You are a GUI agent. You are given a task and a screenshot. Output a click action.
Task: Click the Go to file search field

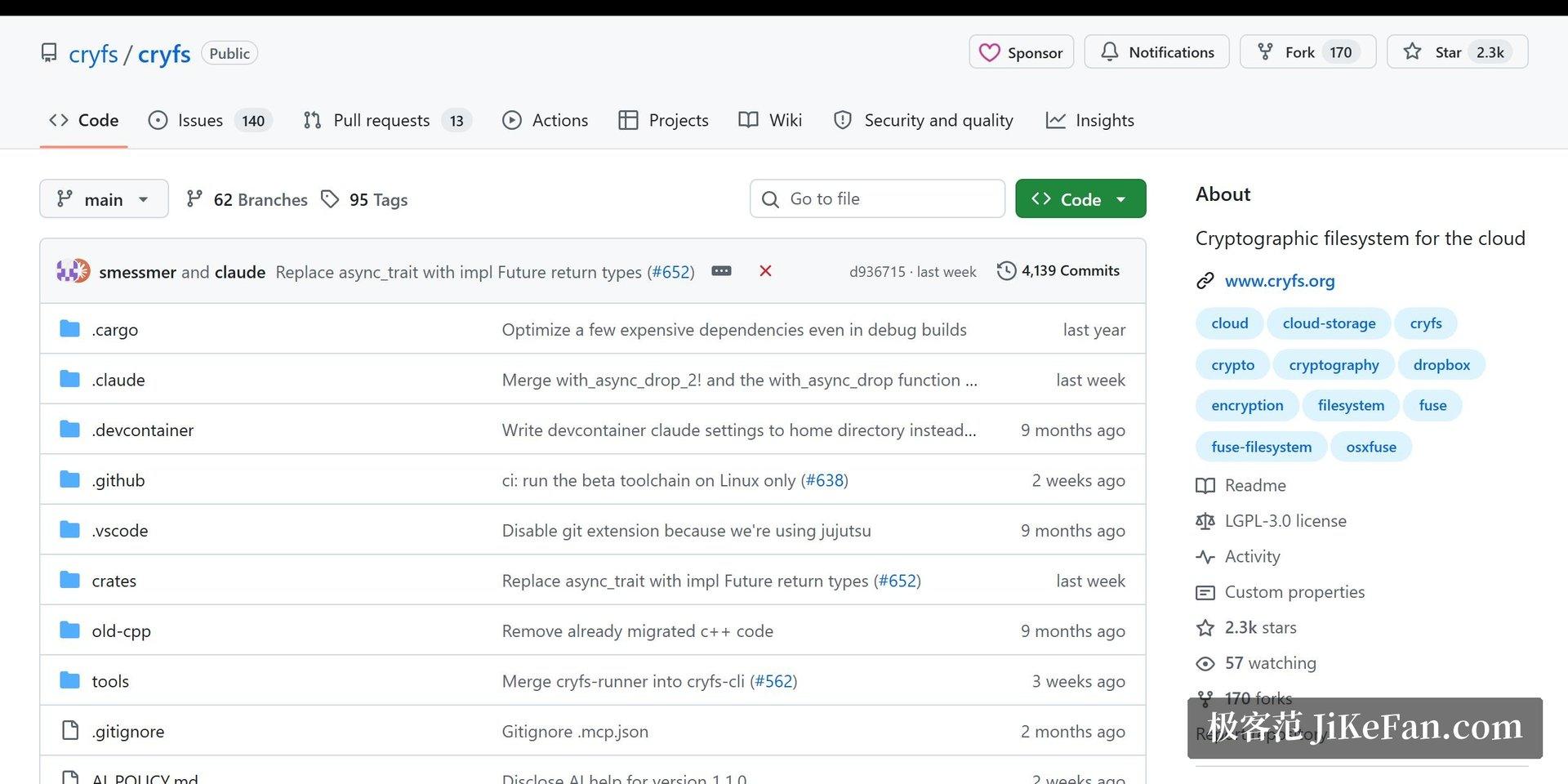pos(877,198)
